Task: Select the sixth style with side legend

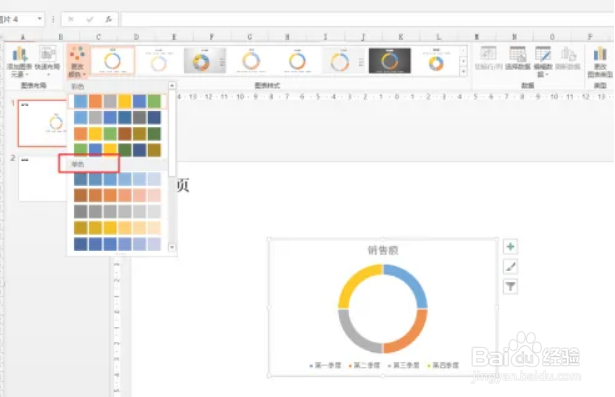Action: pyautogui.click(x=343, y=61)
